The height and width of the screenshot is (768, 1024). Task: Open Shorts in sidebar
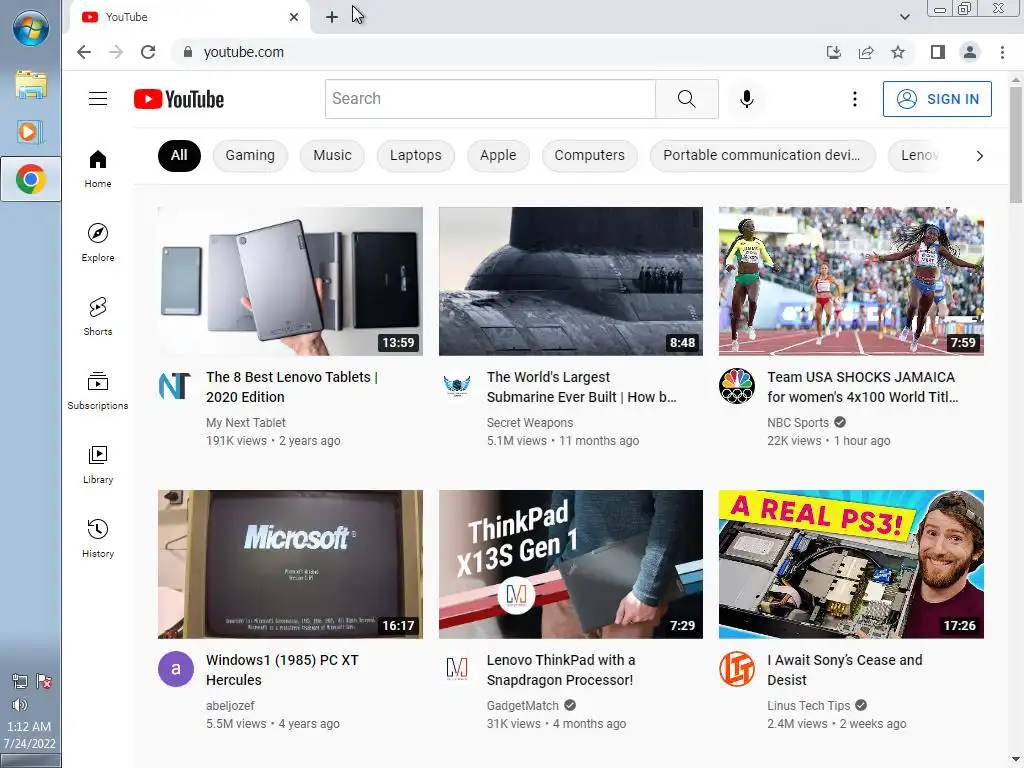[x=98, y=317]
